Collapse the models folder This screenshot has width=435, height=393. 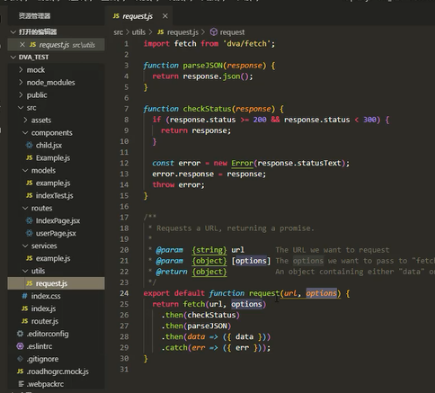click(x=25, y=170)
